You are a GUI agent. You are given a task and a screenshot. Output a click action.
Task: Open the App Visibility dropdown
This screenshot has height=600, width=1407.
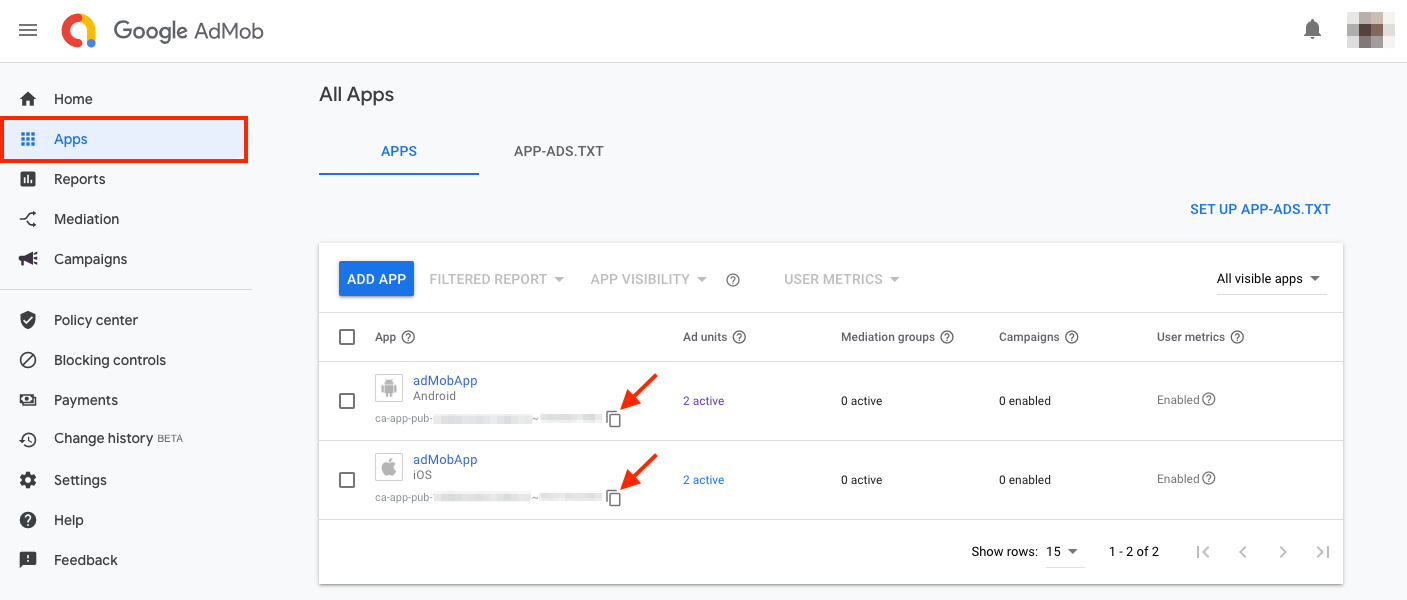tap(649, 279)
